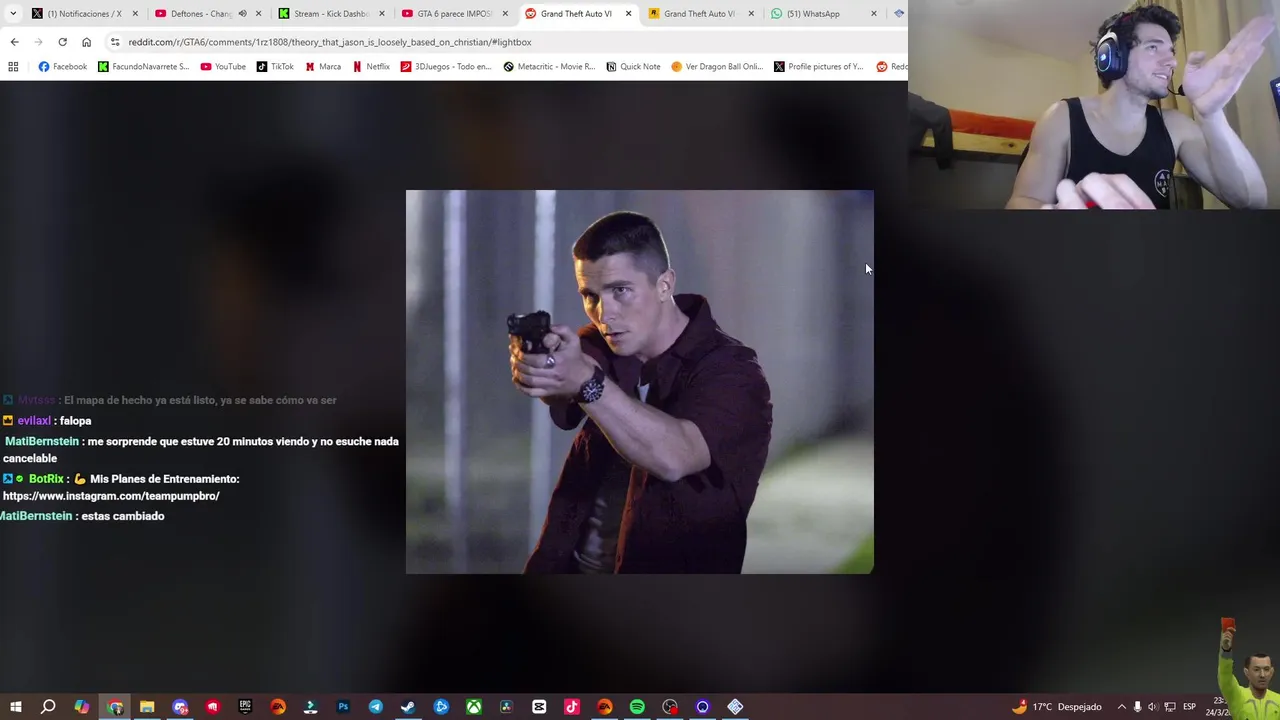Image resolution: width=1280 pixels, height=720 pixels.
Task: Click the microphone tray icon
Action: 1137,707
